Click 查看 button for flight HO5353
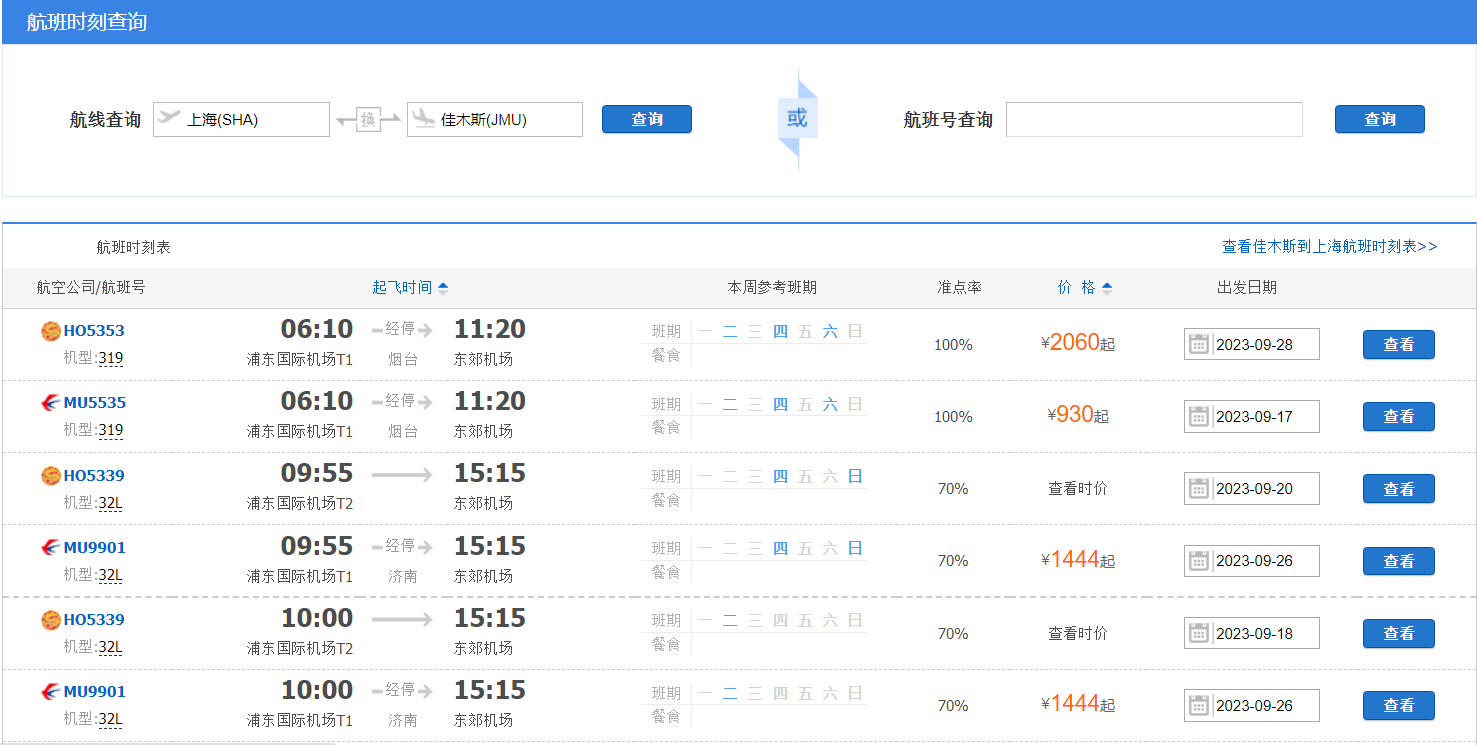This screenshot has height=745, width=1477. [x=1399, y=344]
